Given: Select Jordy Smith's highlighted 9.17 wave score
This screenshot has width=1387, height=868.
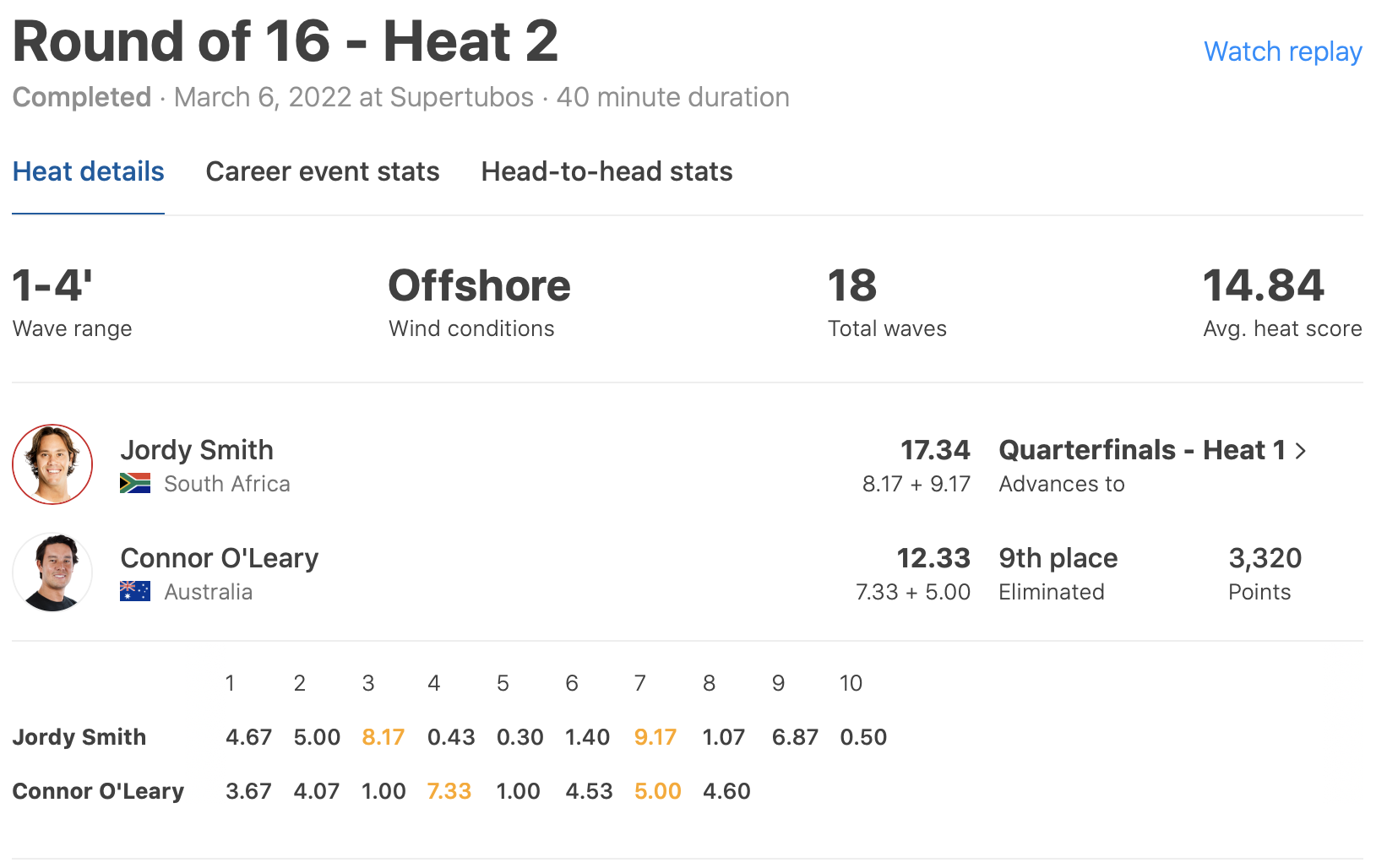Looking at the screenshot, I should click(x=655, y=737).
